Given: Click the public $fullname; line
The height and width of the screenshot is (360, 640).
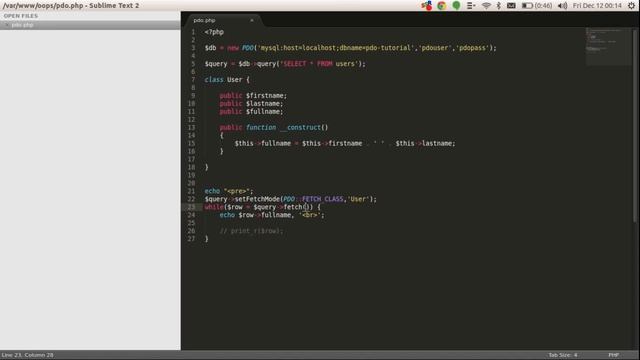Looking at the screenshot, I should [x=251, y=111].
